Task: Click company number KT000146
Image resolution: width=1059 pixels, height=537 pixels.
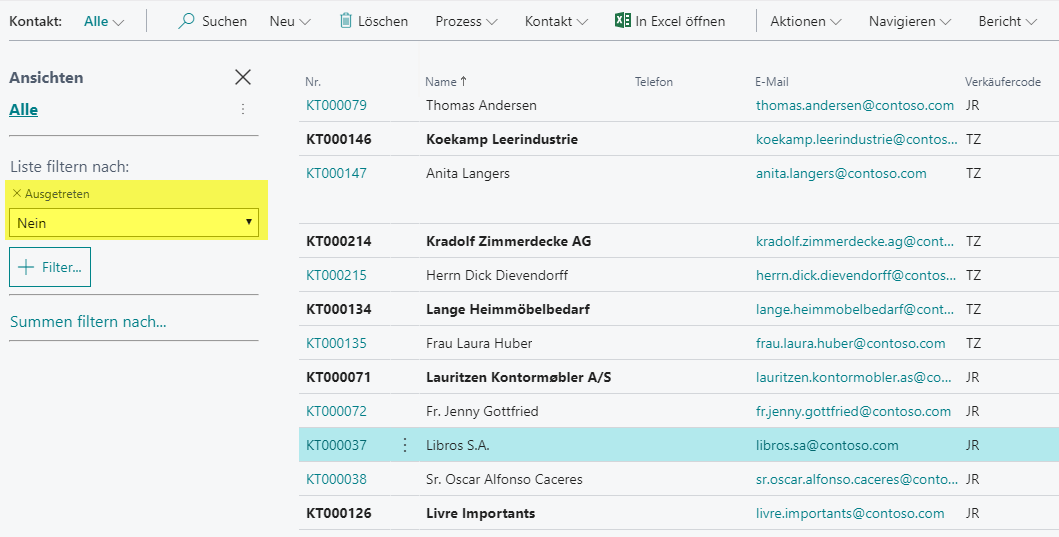Action: coord(338,140)
